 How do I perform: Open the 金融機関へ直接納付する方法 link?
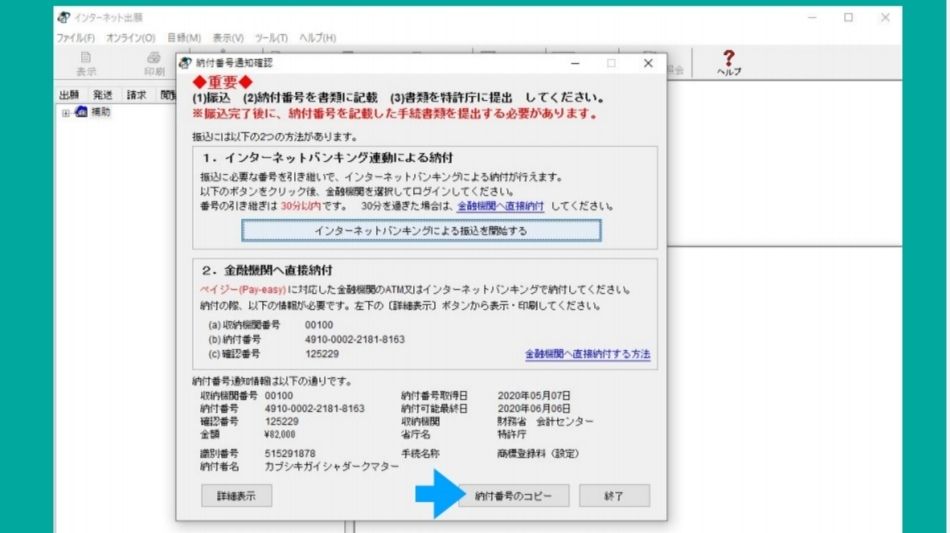click(x=587, y=354)
